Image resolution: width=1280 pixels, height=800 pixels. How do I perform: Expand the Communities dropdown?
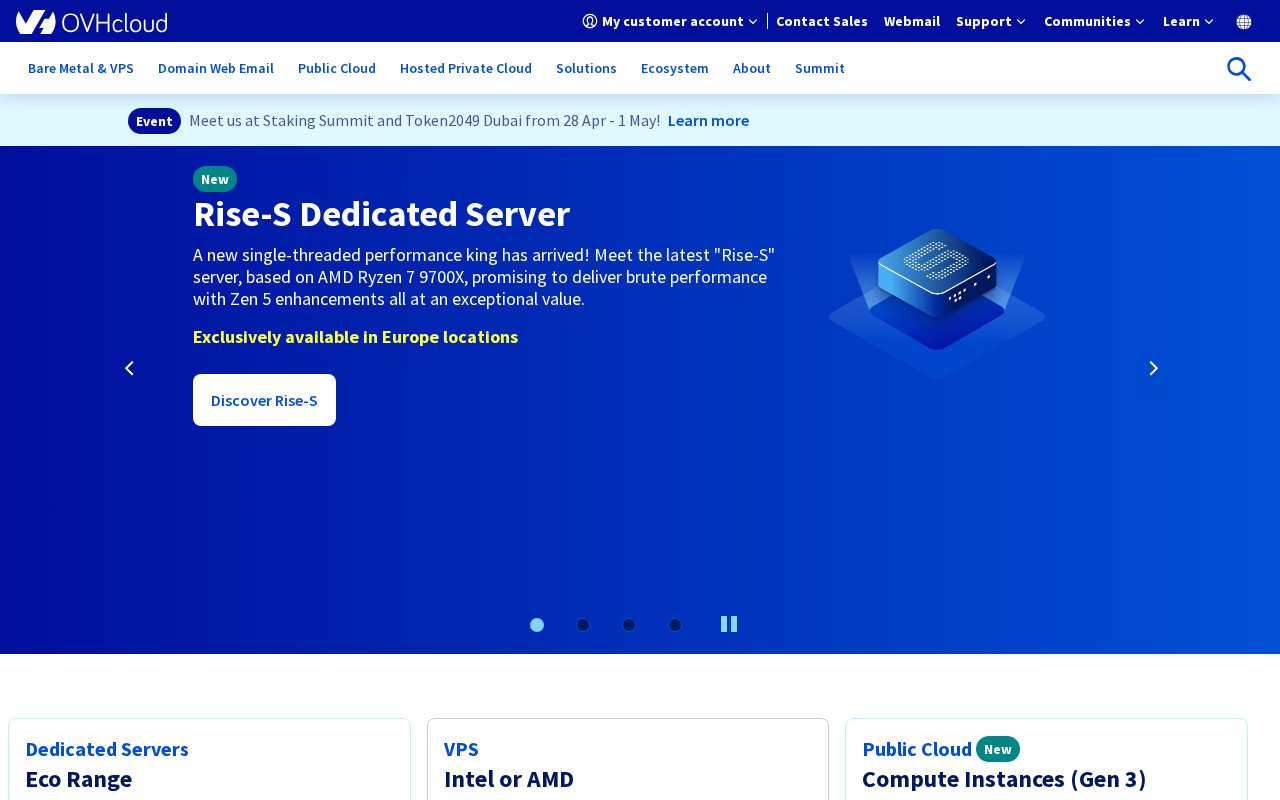(1095, 21)
